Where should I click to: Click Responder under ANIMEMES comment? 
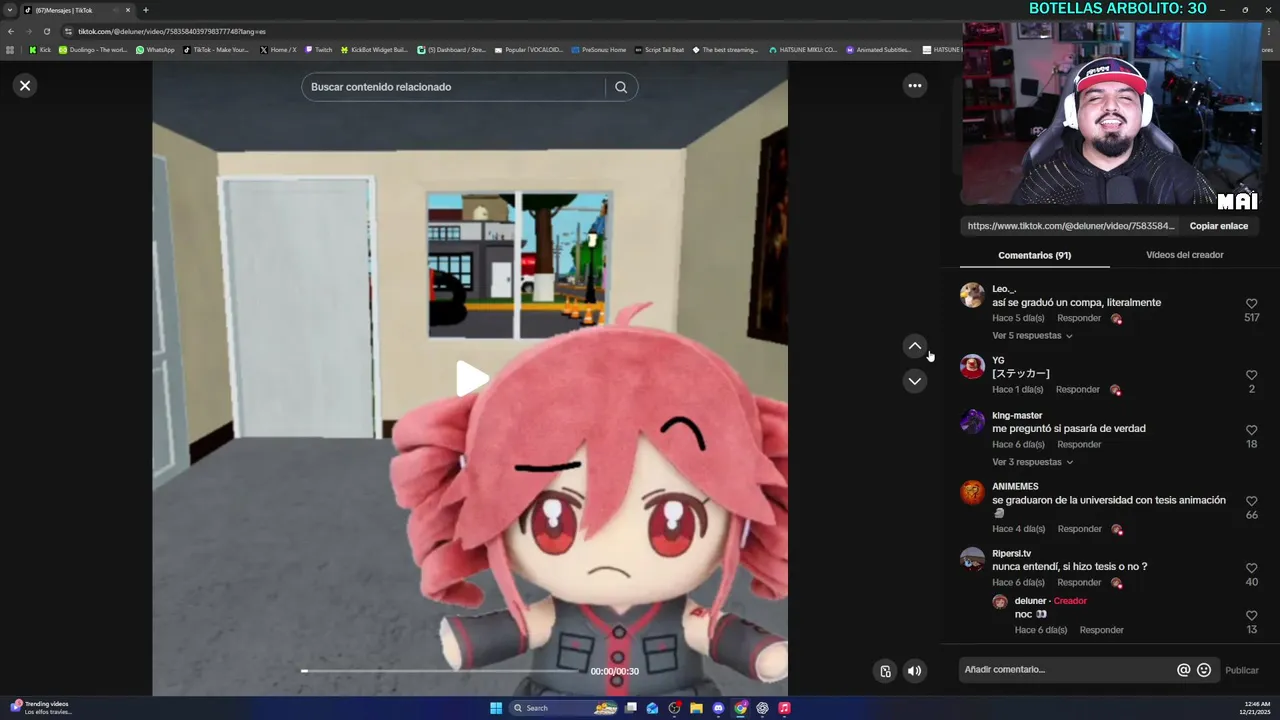click(x=1079, y=529)
